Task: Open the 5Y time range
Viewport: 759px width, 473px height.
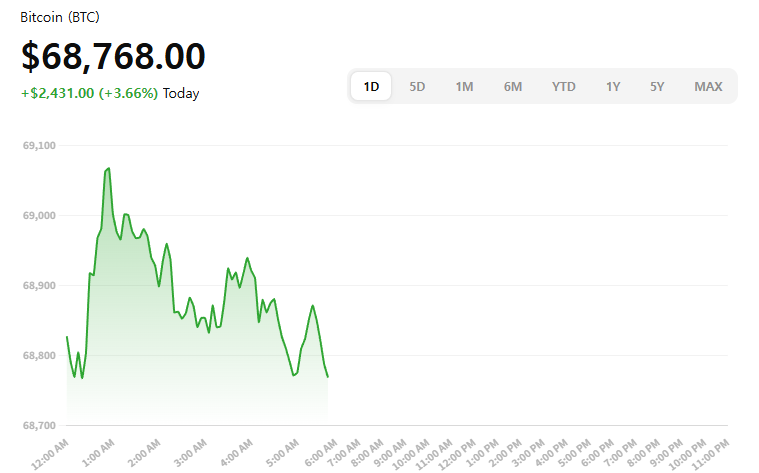Action: click(657, 86)
